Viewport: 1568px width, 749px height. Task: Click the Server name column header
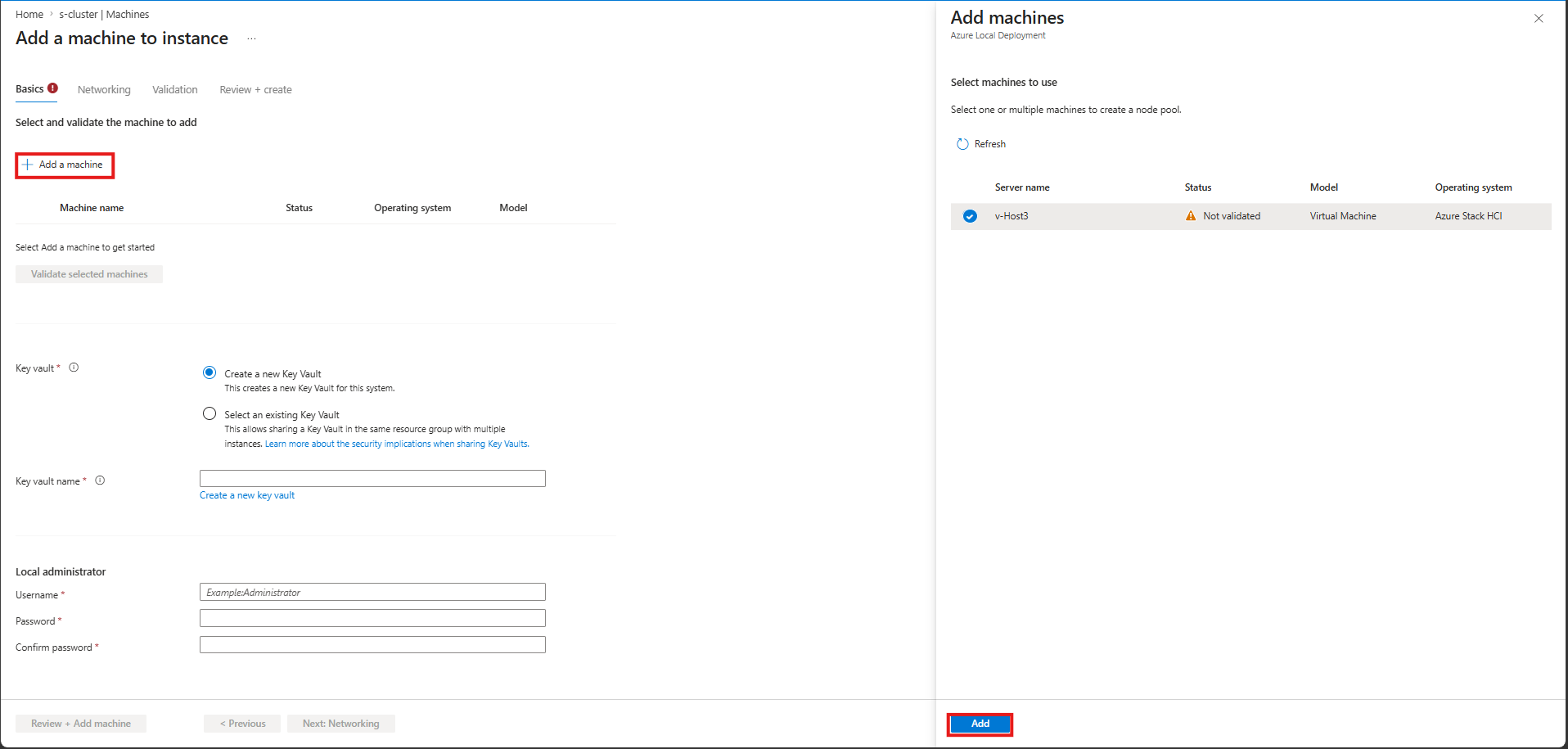1022,187
